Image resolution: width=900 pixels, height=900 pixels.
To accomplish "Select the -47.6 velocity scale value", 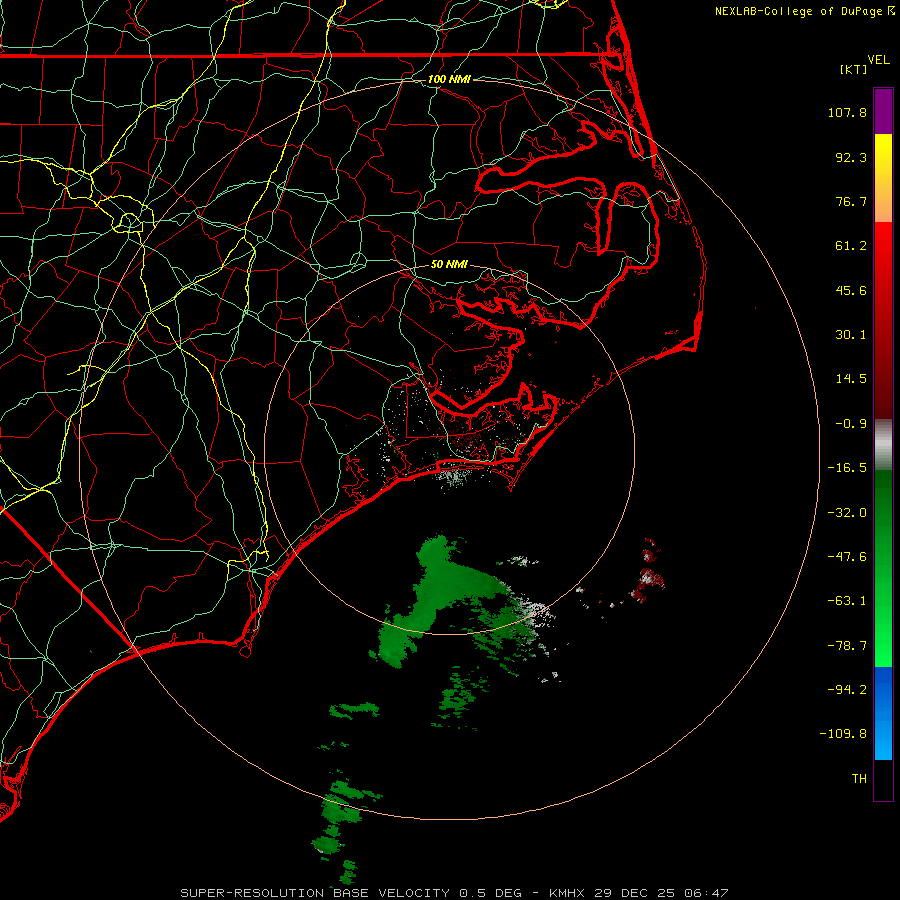I will (x=847, y=557).
